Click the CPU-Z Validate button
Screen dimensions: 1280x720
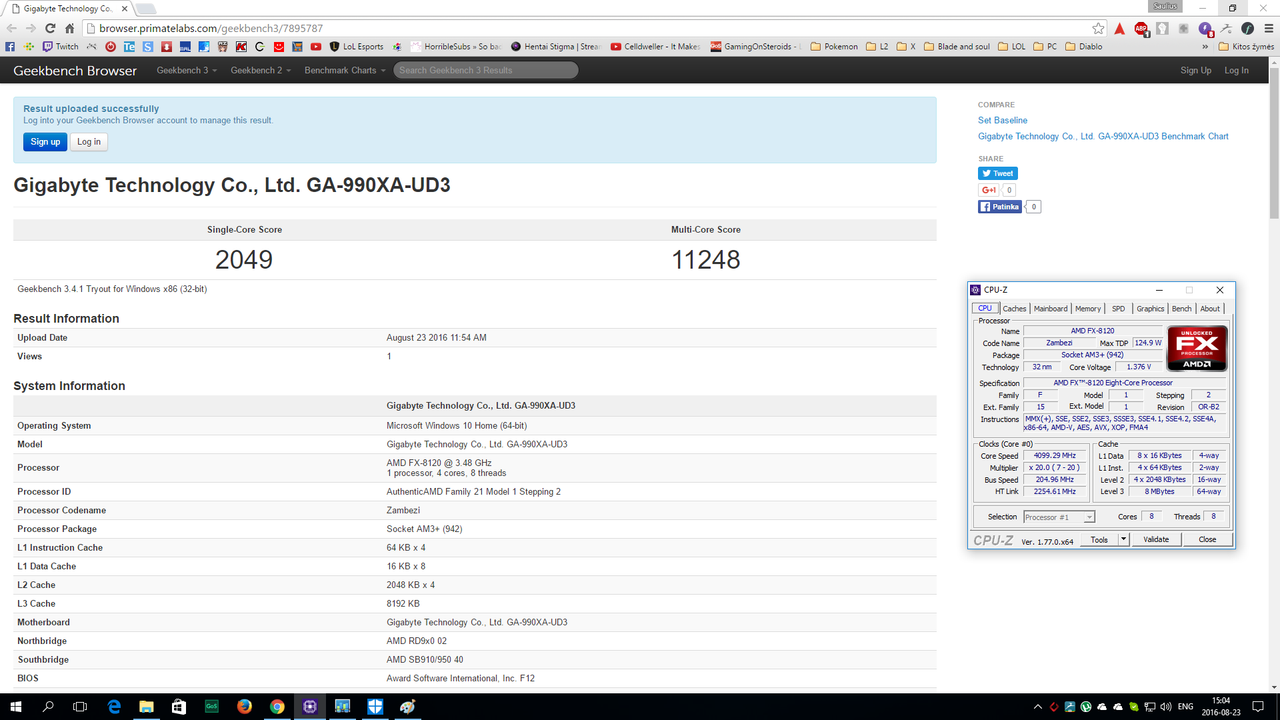(1156, 539)
